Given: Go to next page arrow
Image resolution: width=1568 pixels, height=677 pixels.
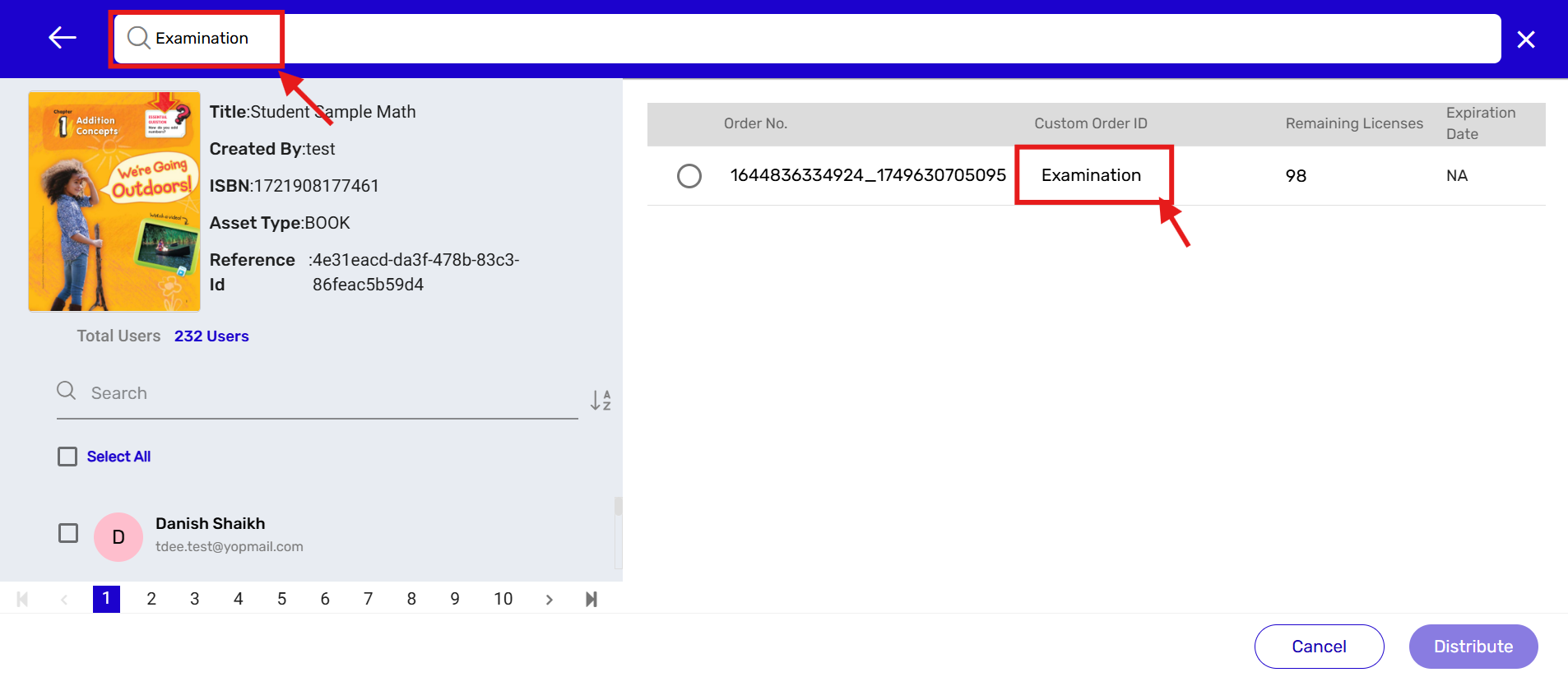Looking at the screenshot, I should [x=549, y=600].
